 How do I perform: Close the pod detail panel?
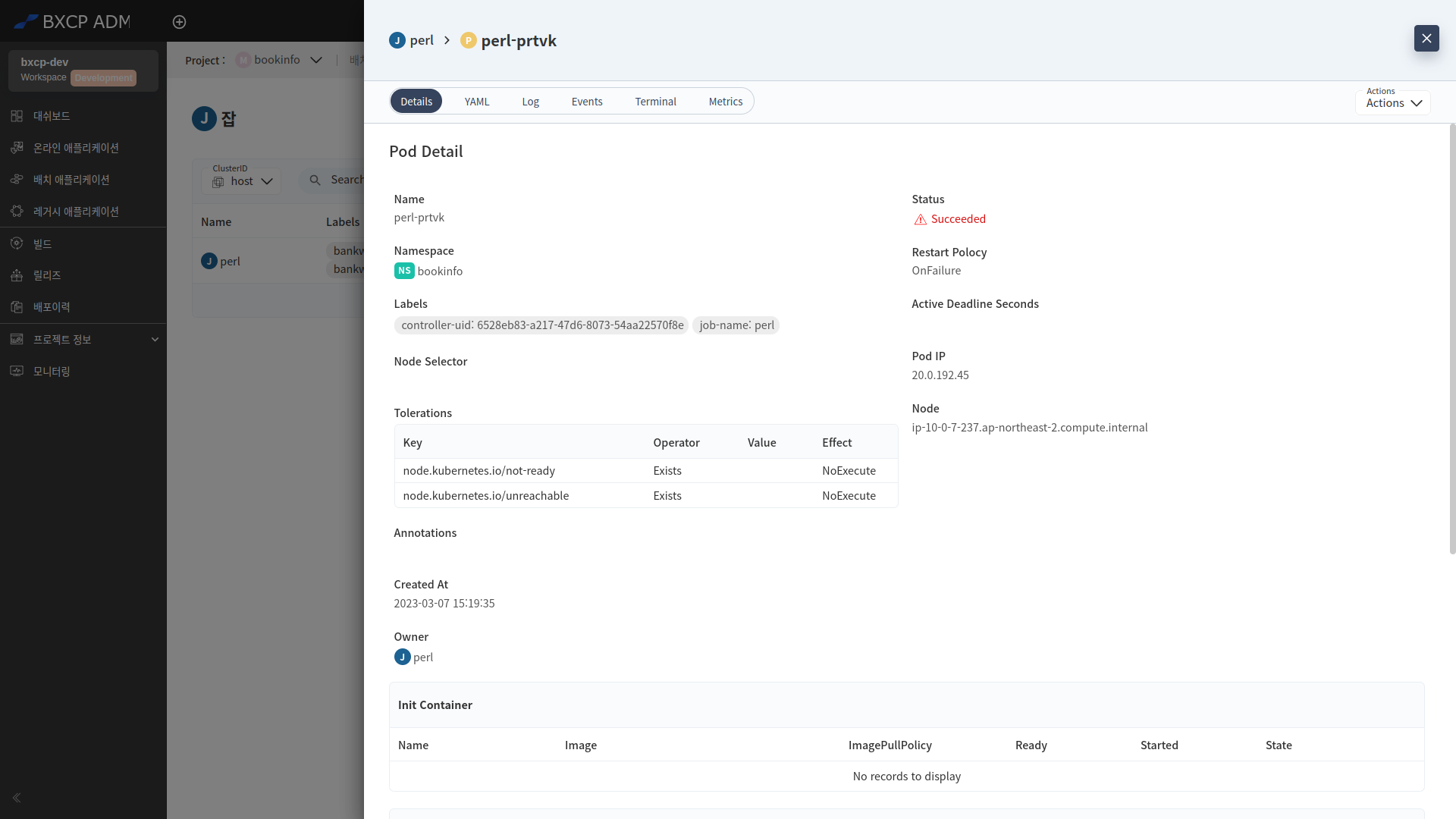(1426, 38)
